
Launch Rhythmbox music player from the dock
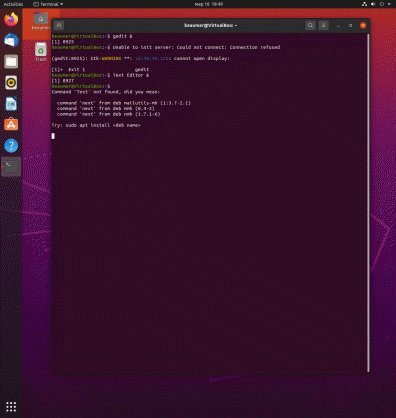click(x=11, y=83)
